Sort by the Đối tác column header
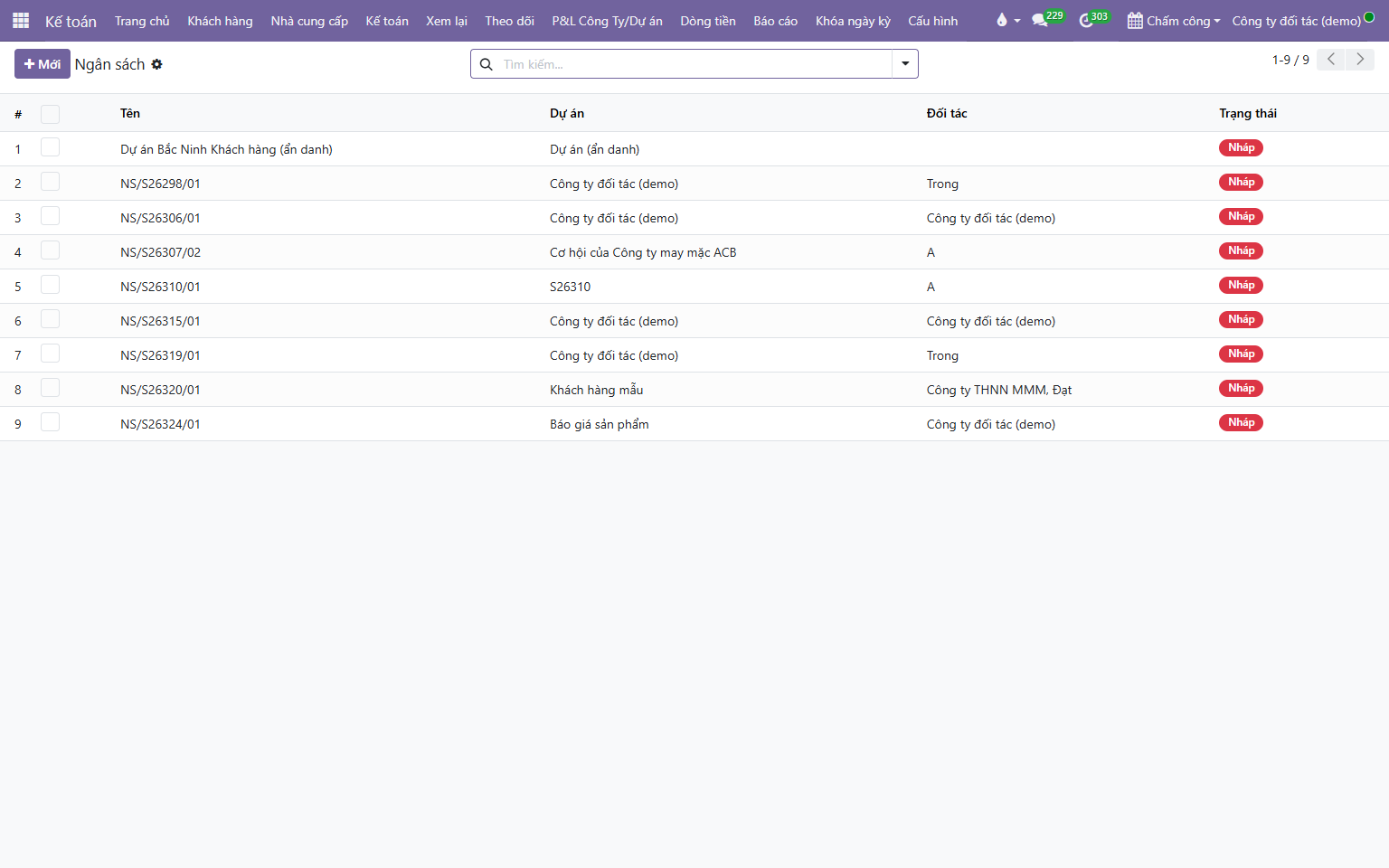The width and height of the screenshot is (1389, 868). pyautogui.click(x=947, y=113)
